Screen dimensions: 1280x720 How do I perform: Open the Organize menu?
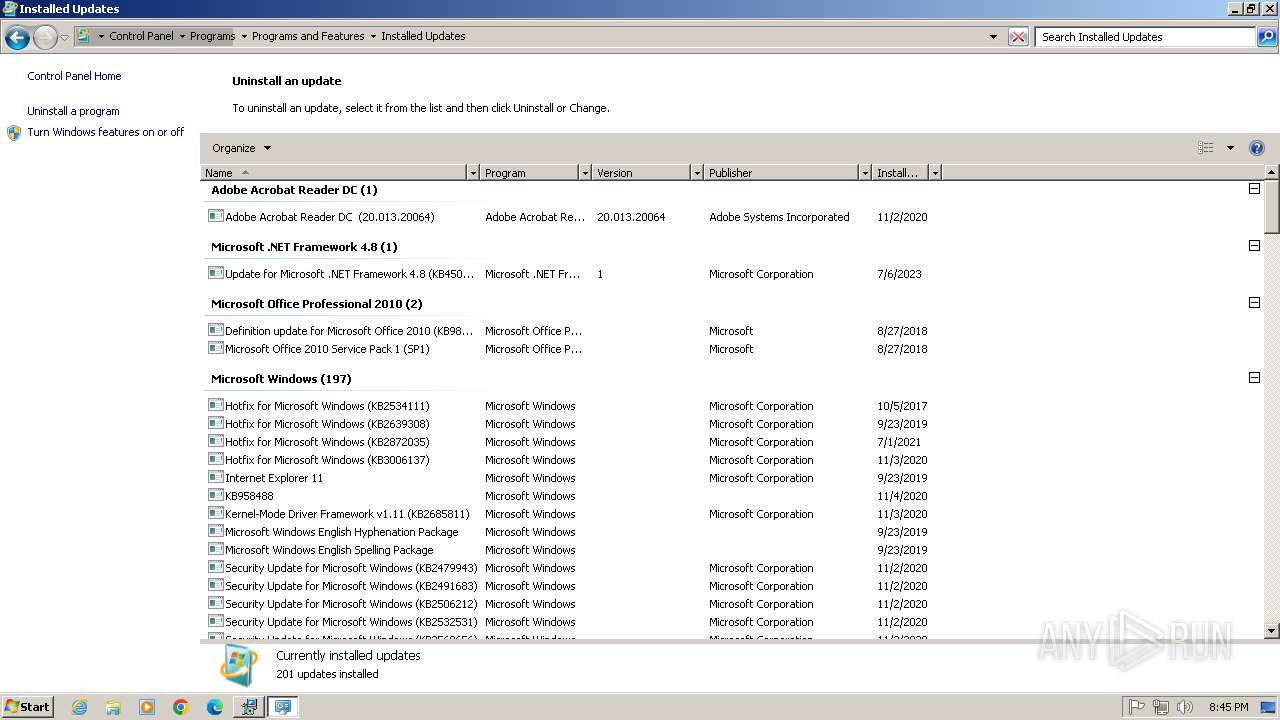tap(241, 148)
